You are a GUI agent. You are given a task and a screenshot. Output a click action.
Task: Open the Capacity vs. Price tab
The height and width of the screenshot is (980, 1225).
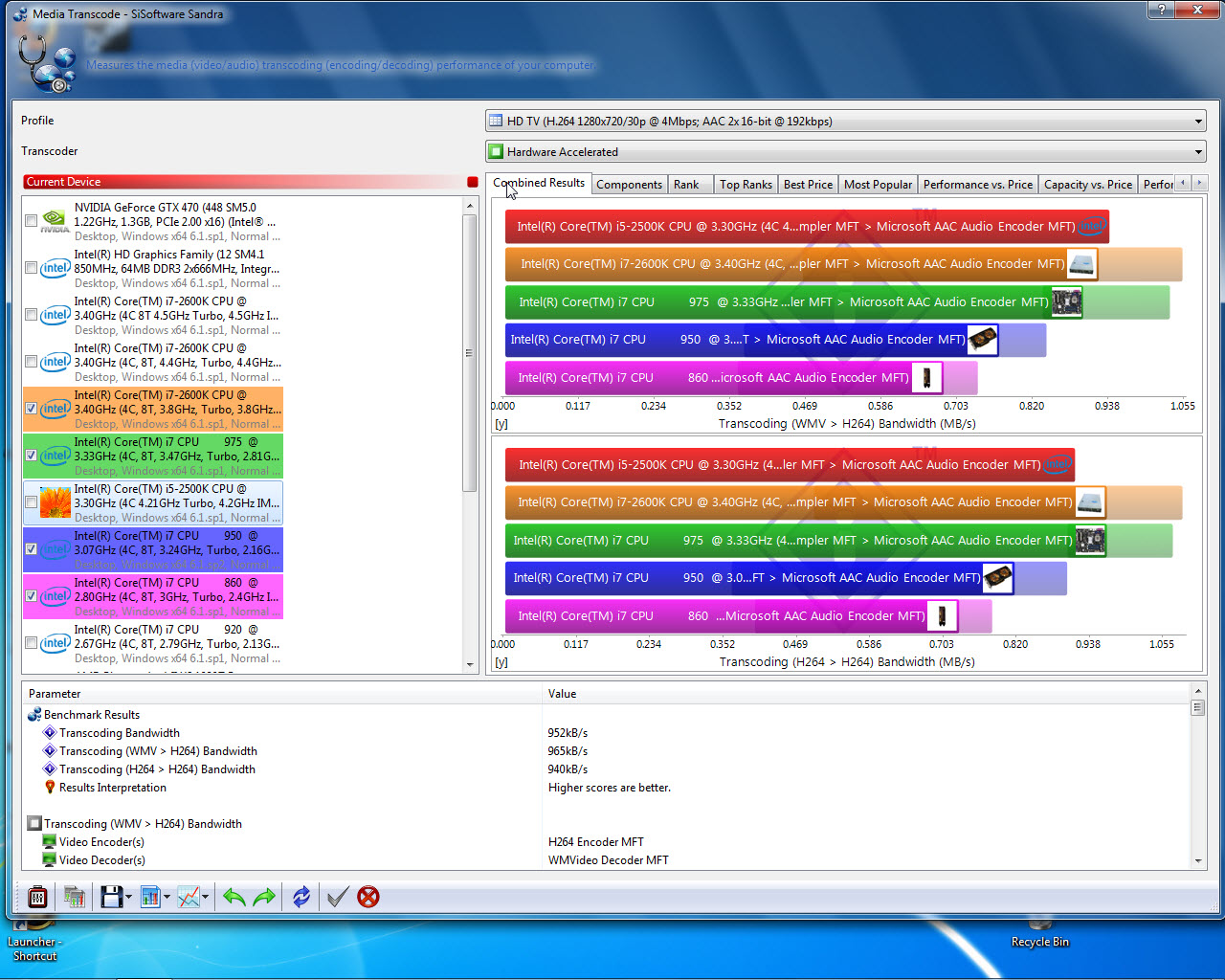tap(1088, 185)
